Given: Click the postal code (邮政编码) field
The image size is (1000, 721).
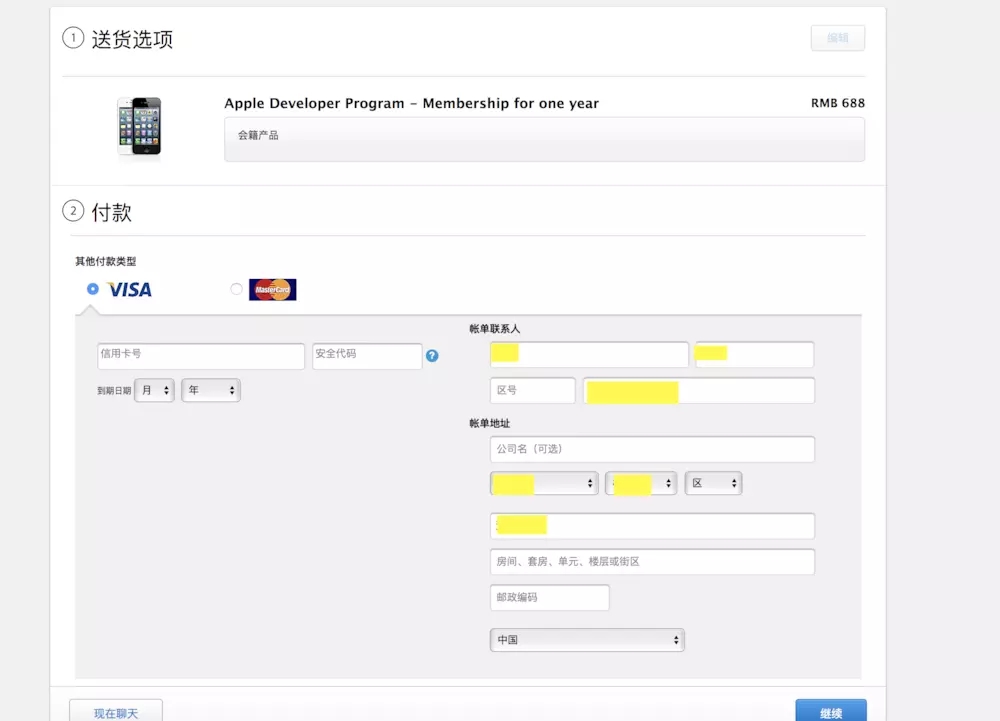Looking at the screenshot, I should coord(549,598).
